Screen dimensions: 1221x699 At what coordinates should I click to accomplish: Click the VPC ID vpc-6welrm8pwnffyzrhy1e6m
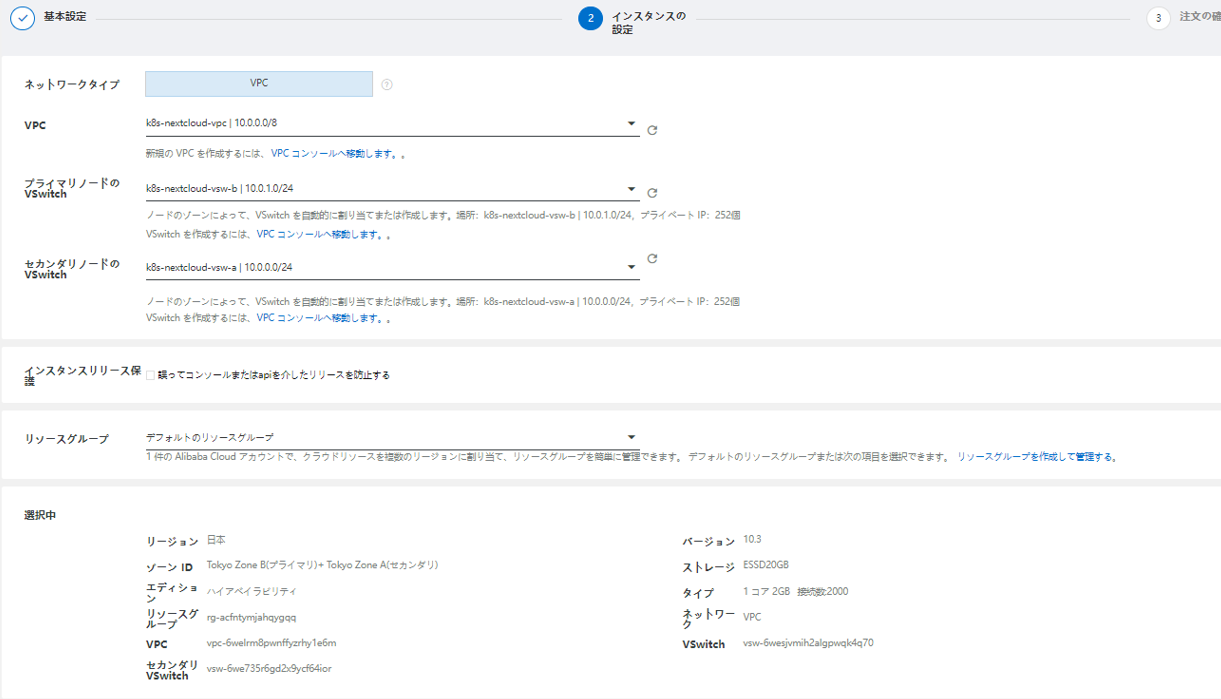click(271, 643)
